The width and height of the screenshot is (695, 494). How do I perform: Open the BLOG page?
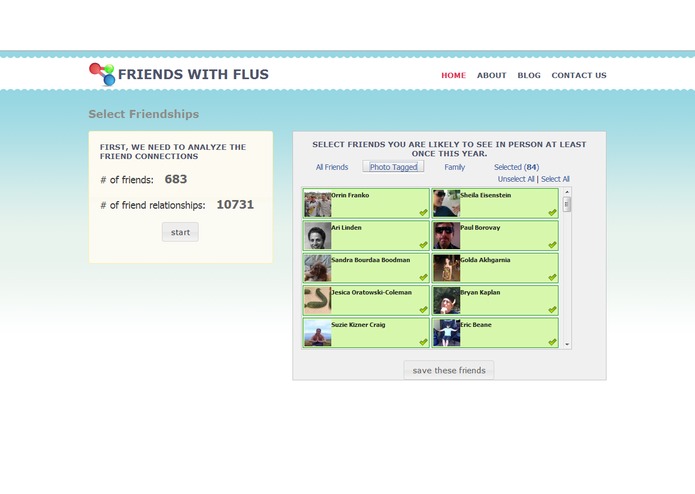(529, 75)
